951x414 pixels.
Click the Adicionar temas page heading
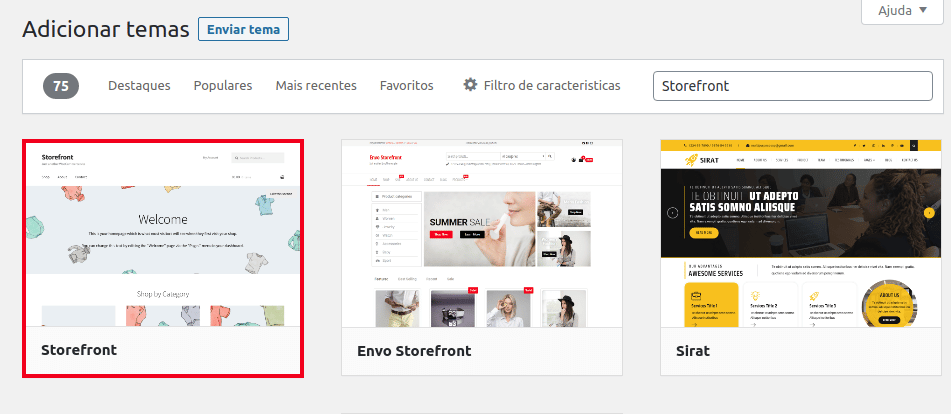point(106,29)
